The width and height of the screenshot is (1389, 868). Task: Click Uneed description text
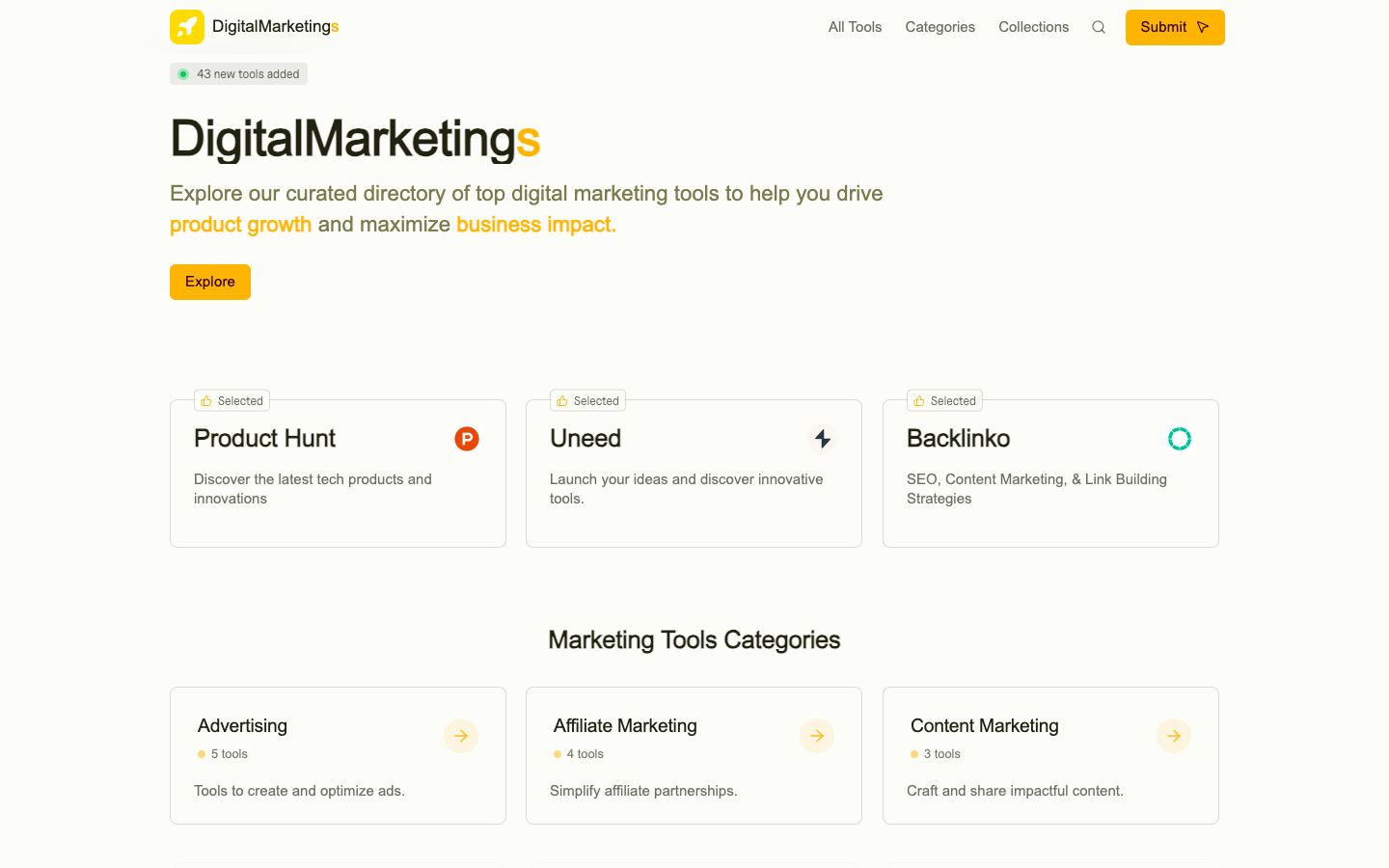pyautogui.click(x=687, y=489)
